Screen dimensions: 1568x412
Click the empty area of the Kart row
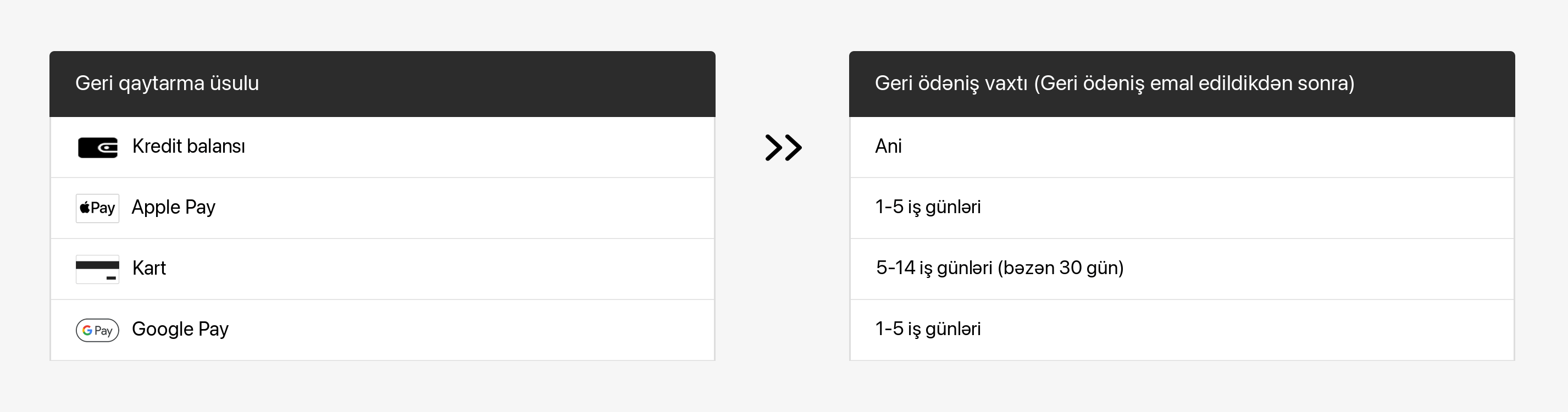pyautogui.click(x=438, y=269)
